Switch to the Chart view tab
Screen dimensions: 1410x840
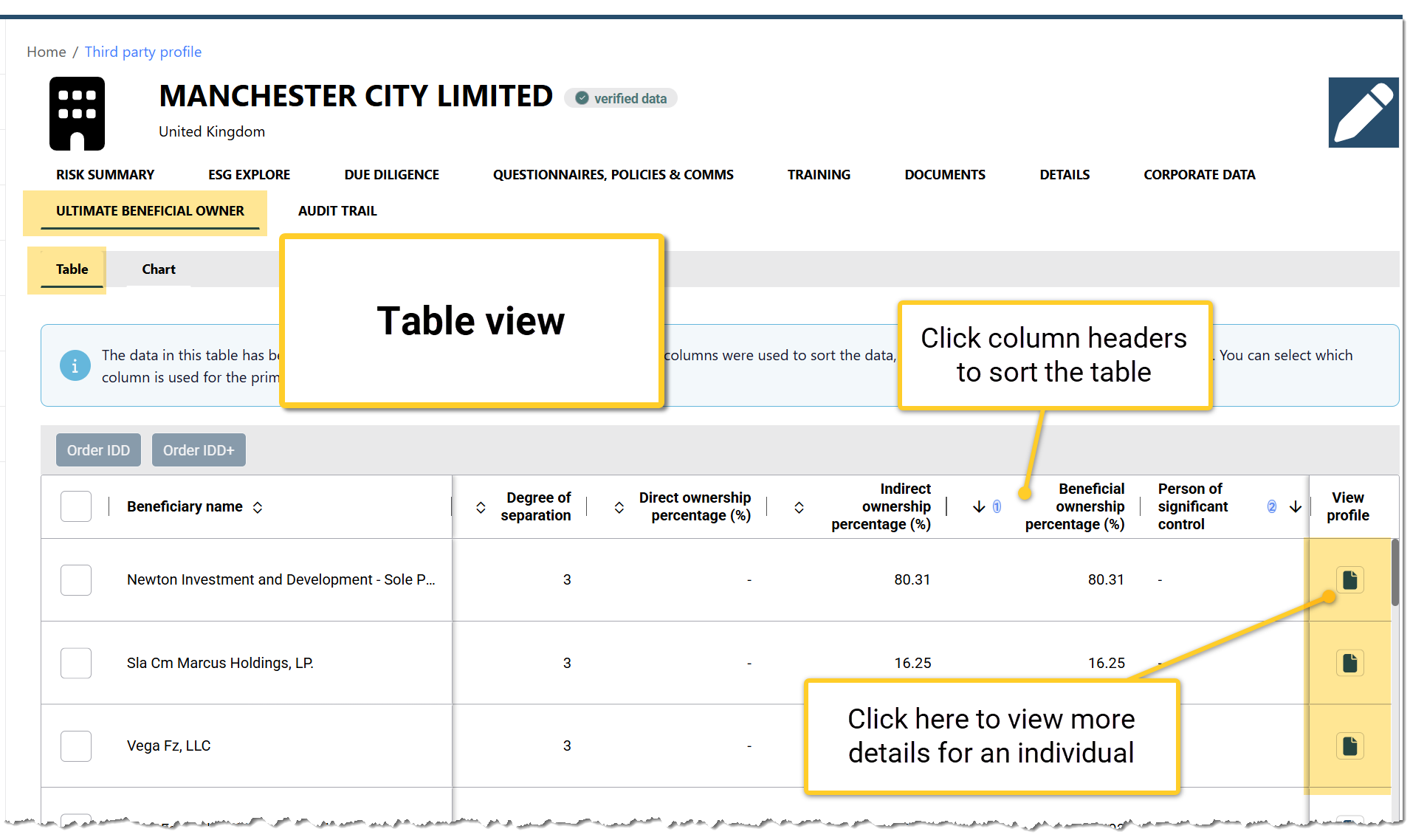tap(159, 269)
